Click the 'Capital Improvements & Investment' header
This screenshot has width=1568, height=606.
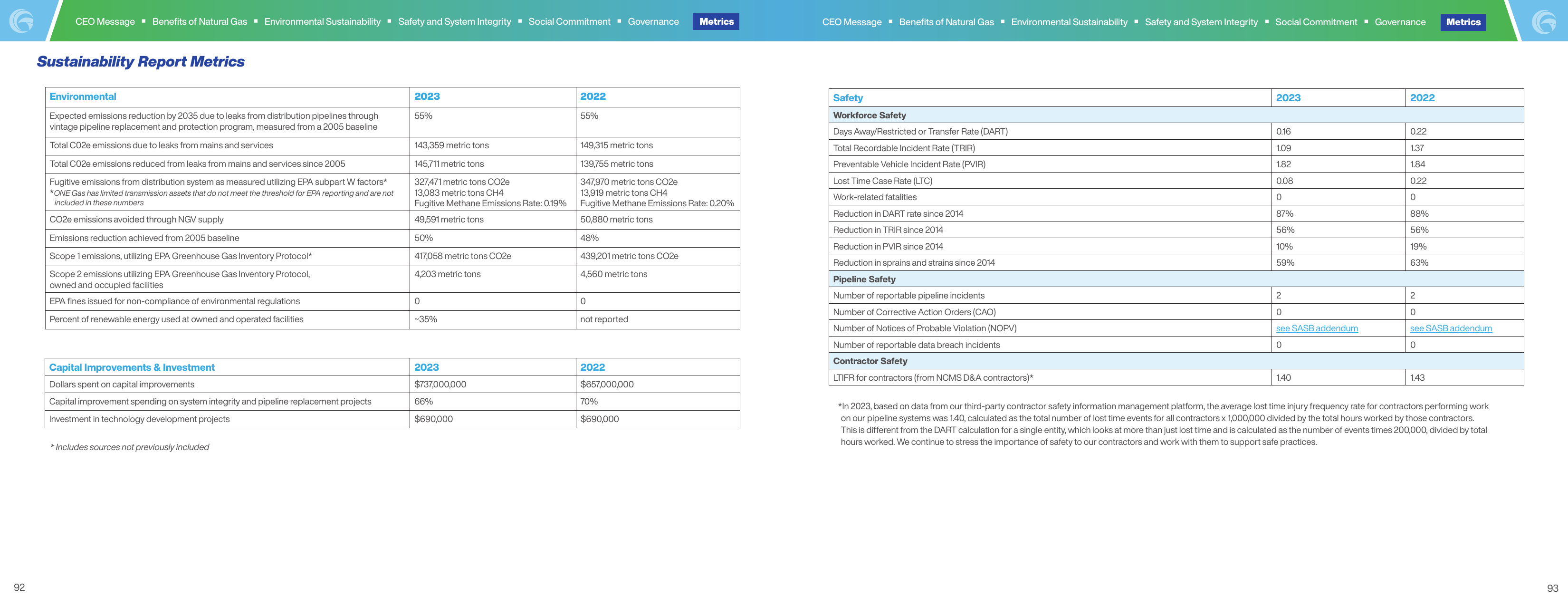(132, 367)
